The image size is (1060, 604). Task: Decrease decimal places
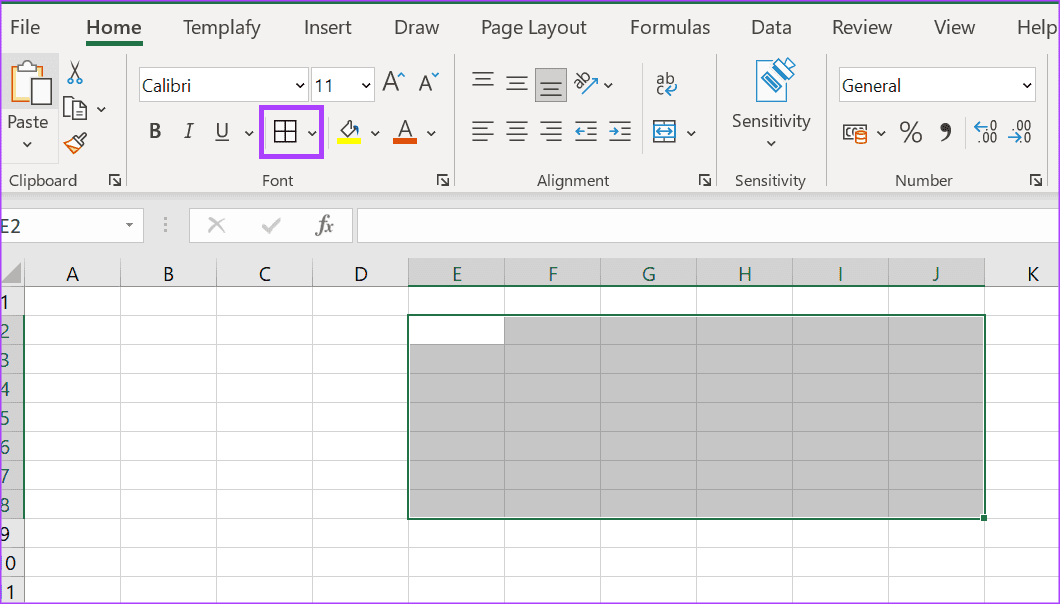(1019, 132)
